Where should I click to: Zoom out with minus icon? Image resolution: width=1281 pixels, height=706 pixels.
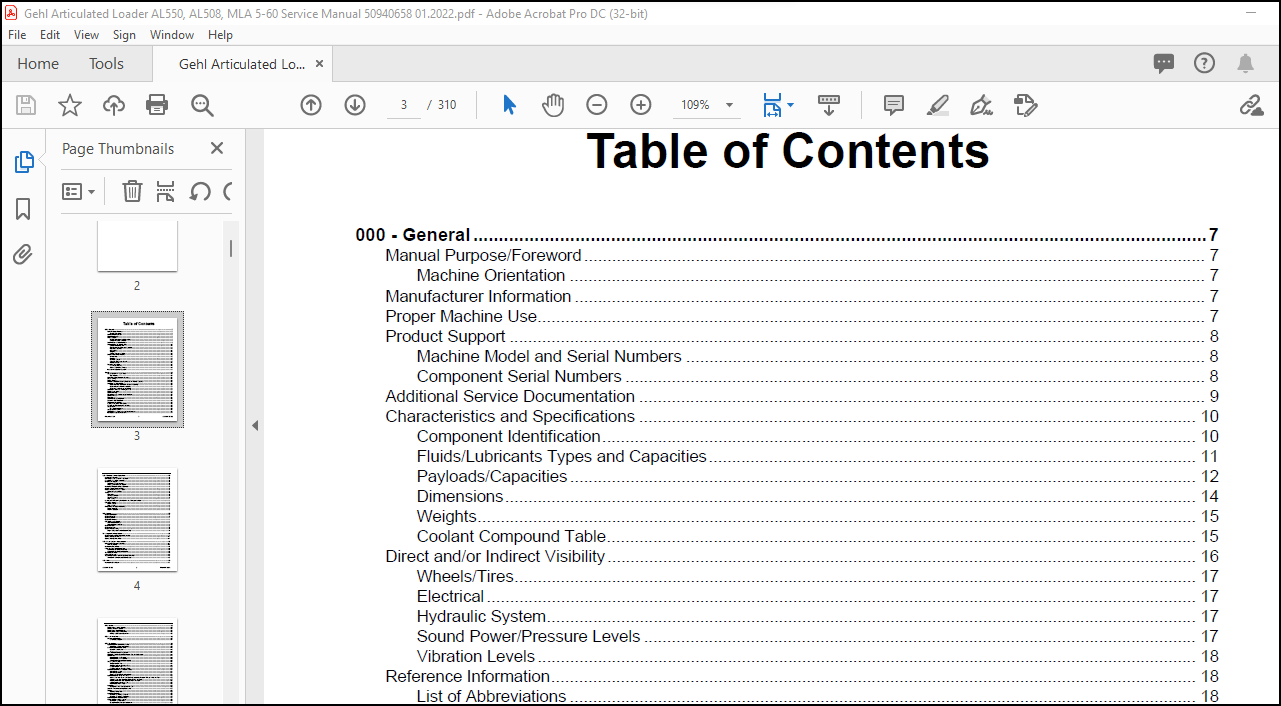597,105
